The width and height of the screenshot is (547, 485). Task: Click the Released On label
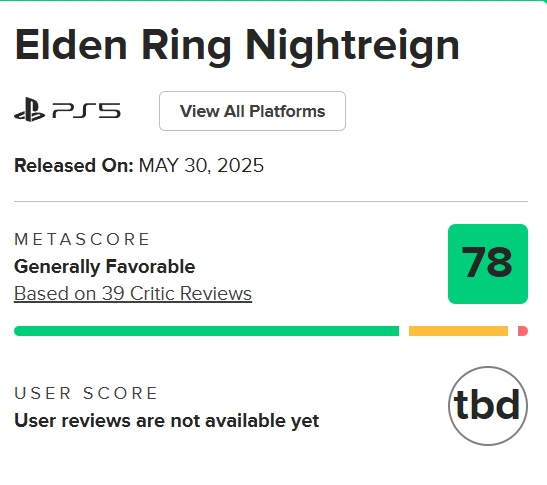point(74,165)
